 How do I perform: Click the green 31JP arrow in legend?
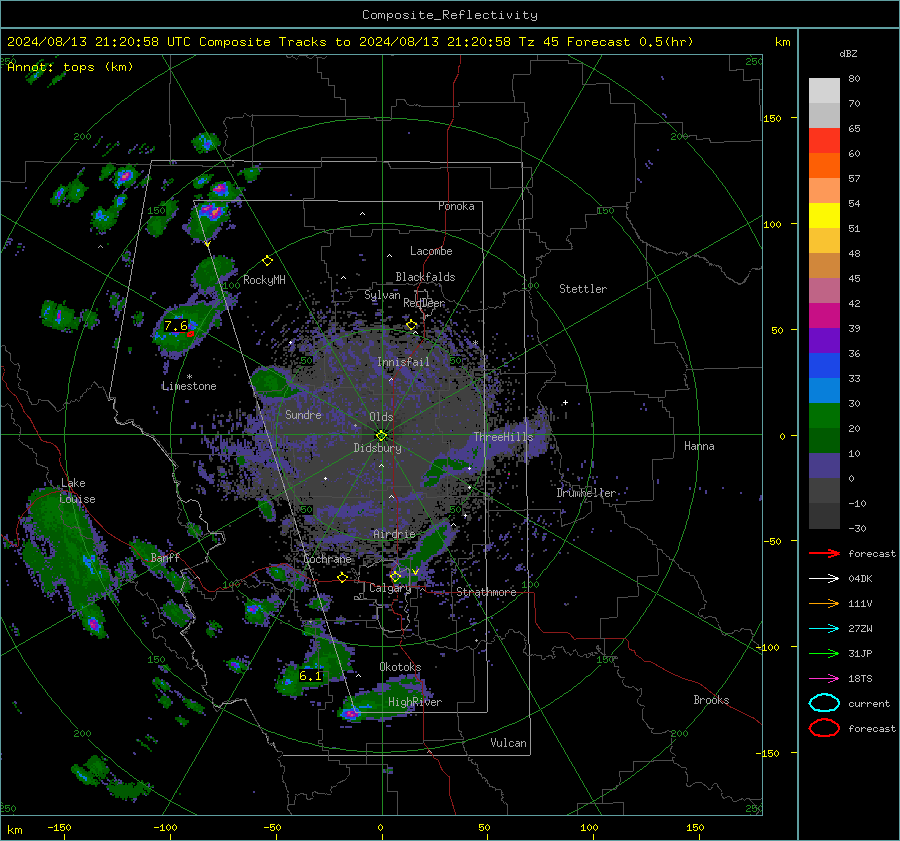[824, 653]
